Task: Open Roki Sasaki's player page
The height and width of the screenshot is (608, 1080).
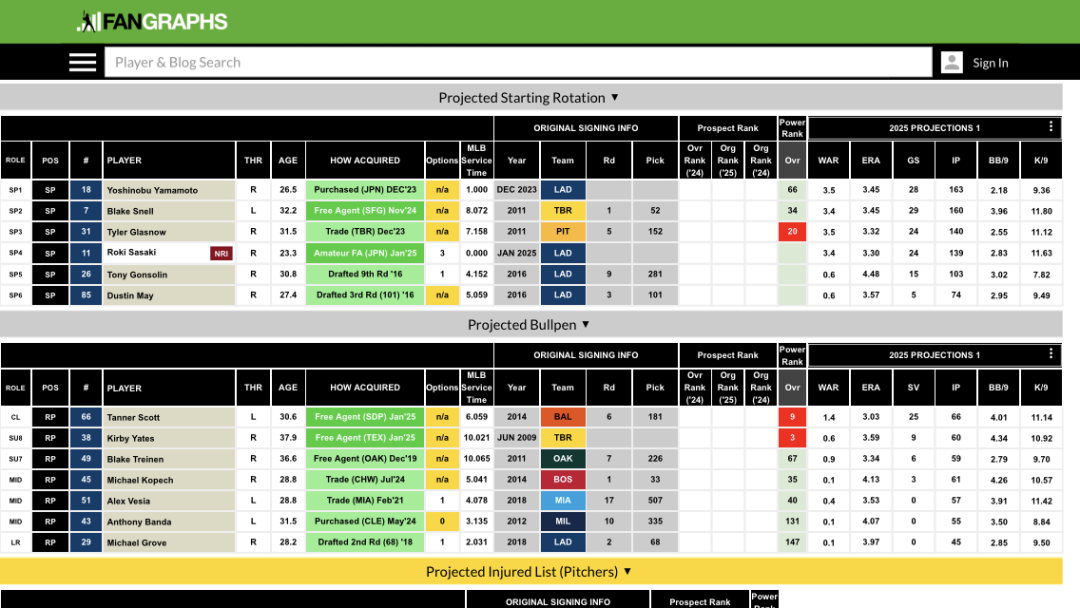Action: coord(132,253)
